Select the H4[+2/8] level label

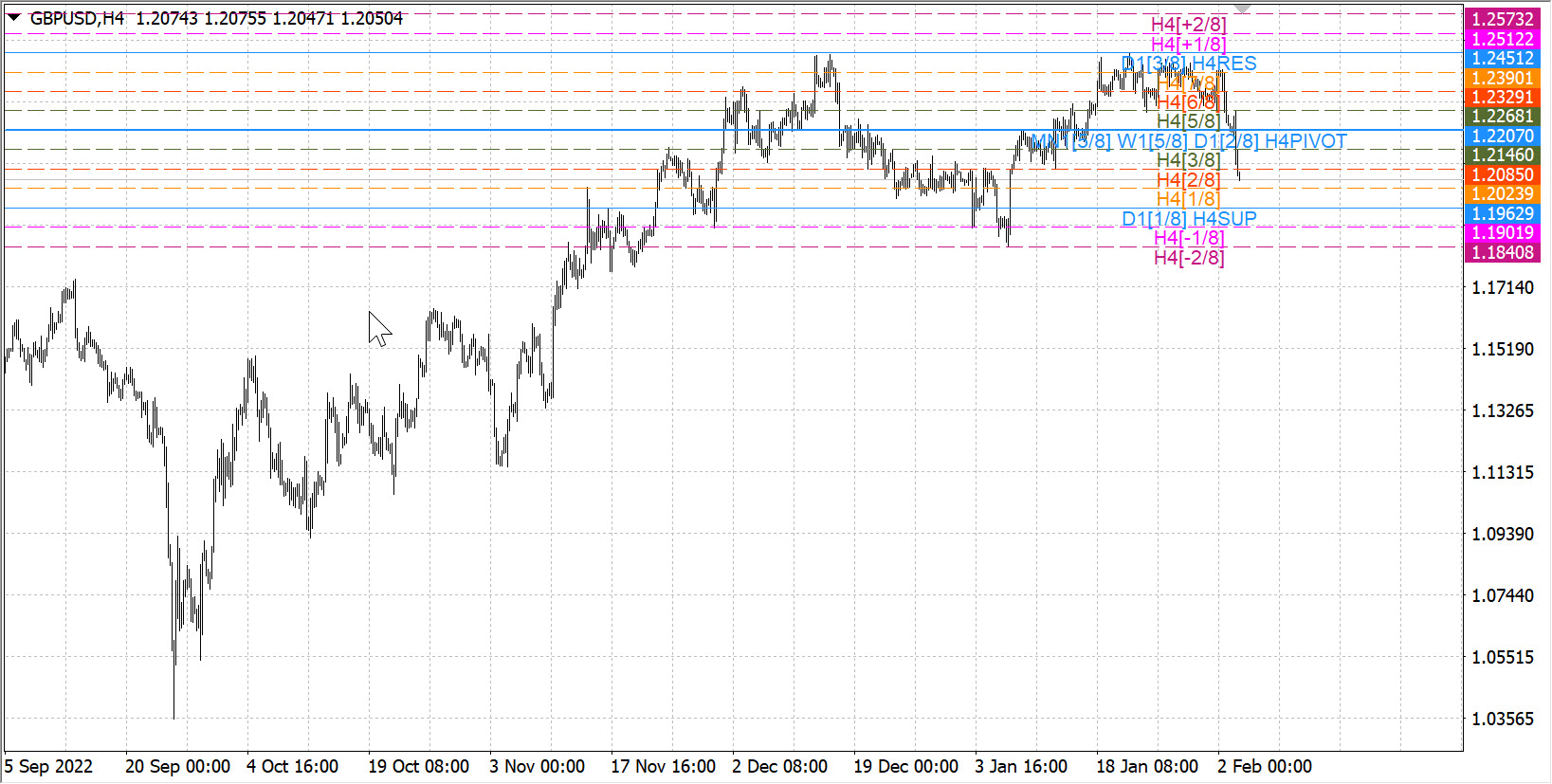pos(1189,25)
